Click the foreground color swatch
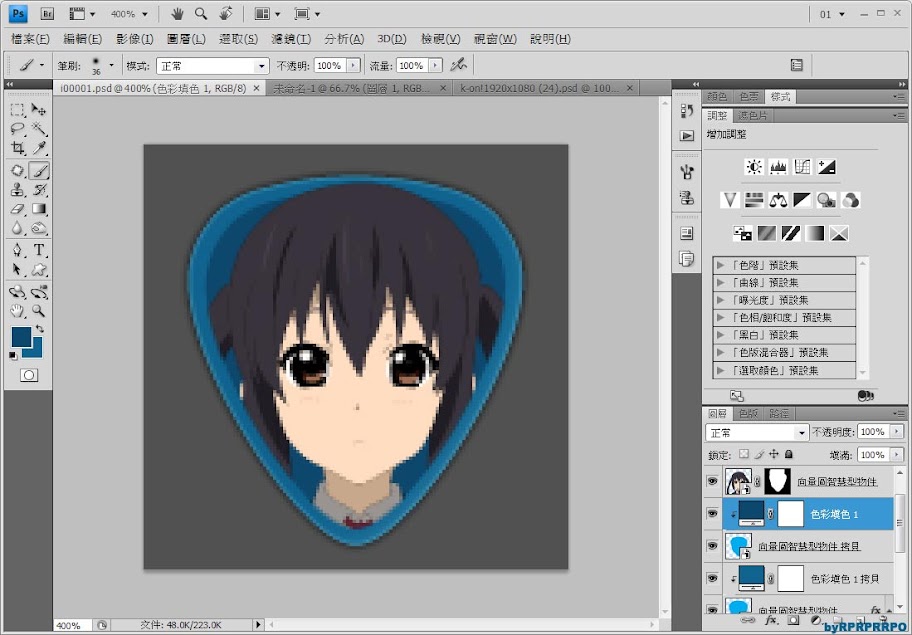Image resolution: width=912 pixels, height=635 pixels. [x=20, y=337]
